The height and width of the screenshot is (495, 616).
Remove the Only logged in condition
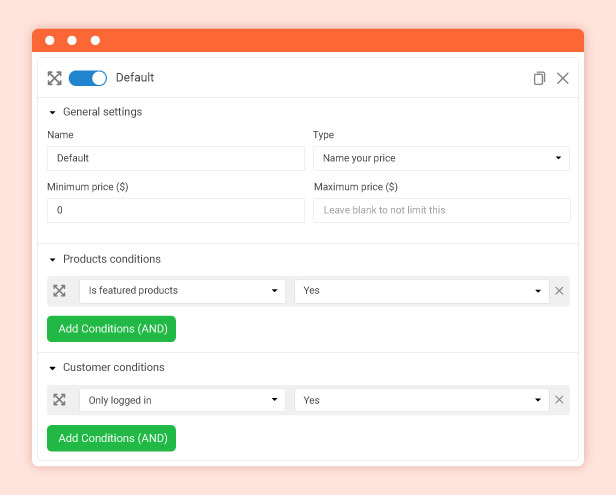[x=559, y=400]
